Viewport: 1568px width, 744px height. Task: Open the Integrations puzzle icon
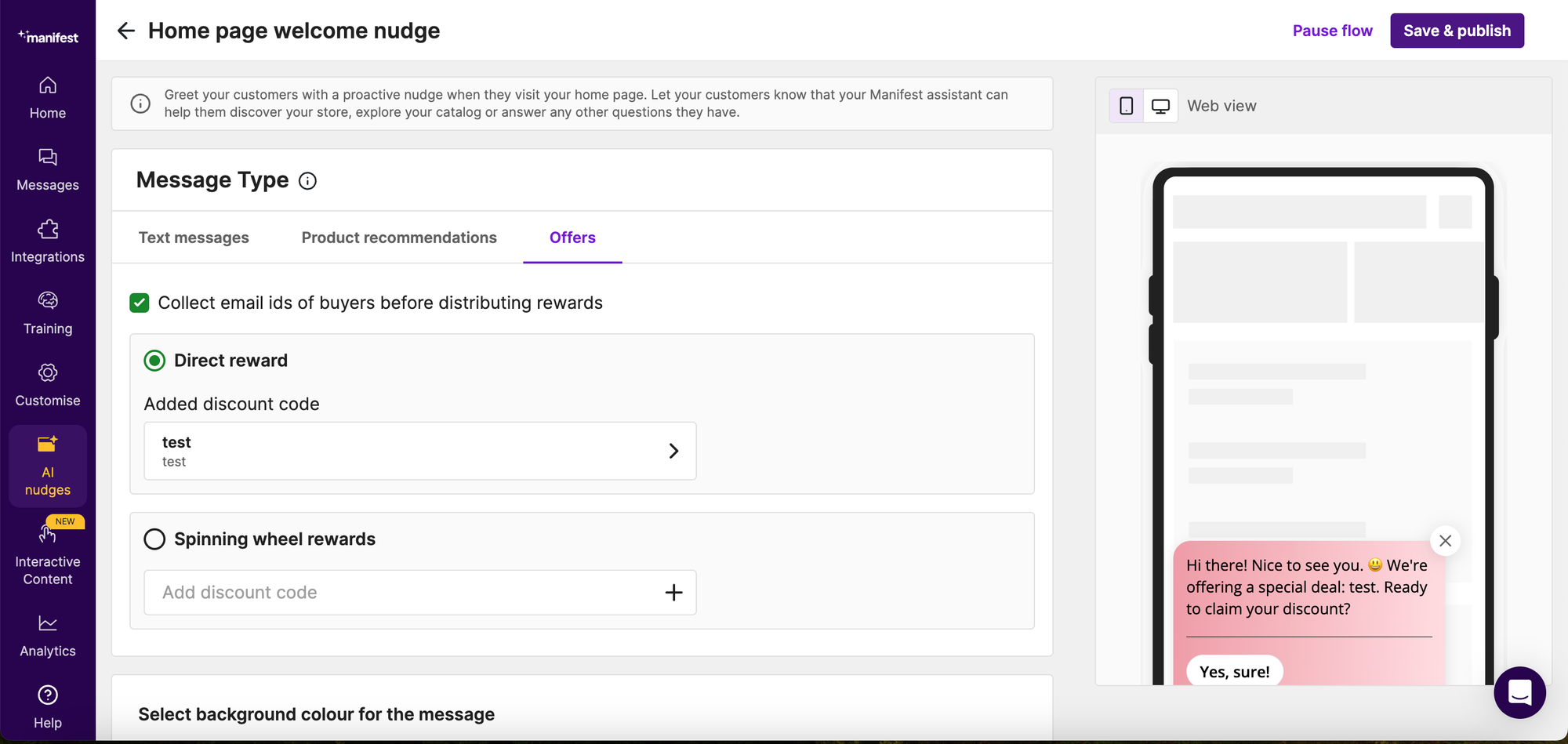pyautogui.click(x=48, y=229)
